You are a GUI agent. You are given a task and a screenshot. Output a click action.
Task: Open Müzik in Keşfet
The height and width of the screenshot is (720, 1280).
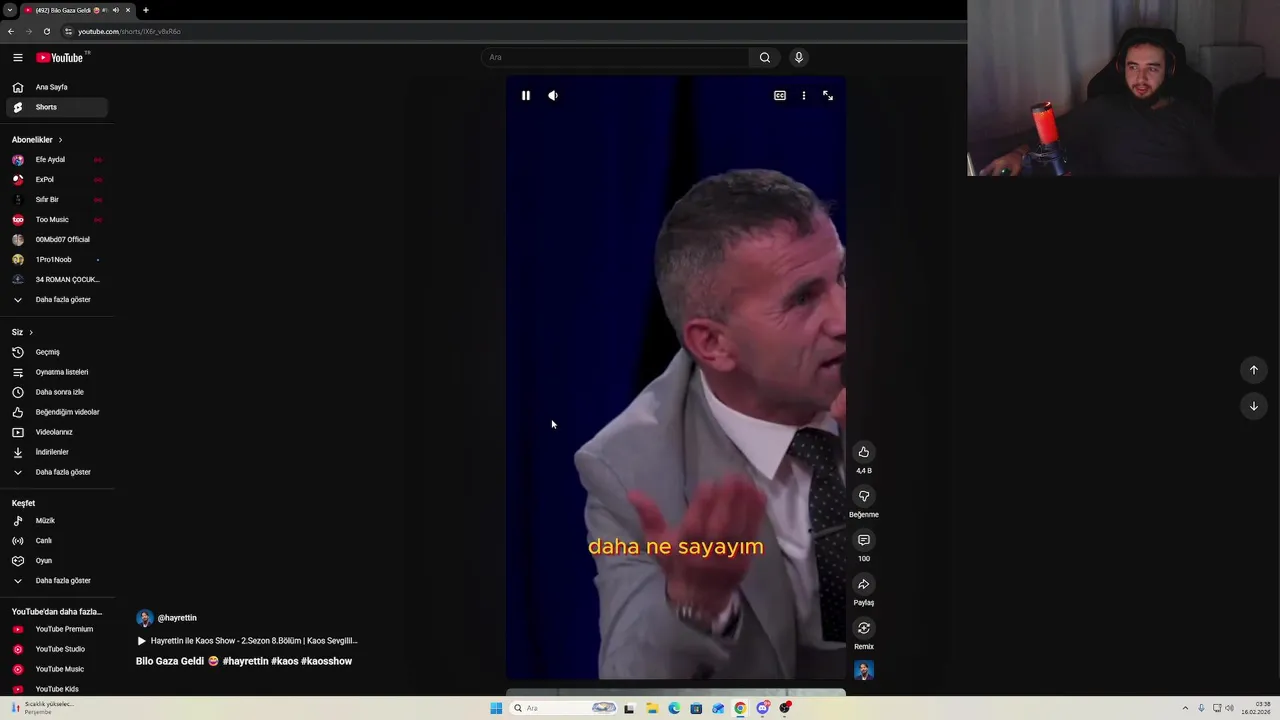click(56, 521)
